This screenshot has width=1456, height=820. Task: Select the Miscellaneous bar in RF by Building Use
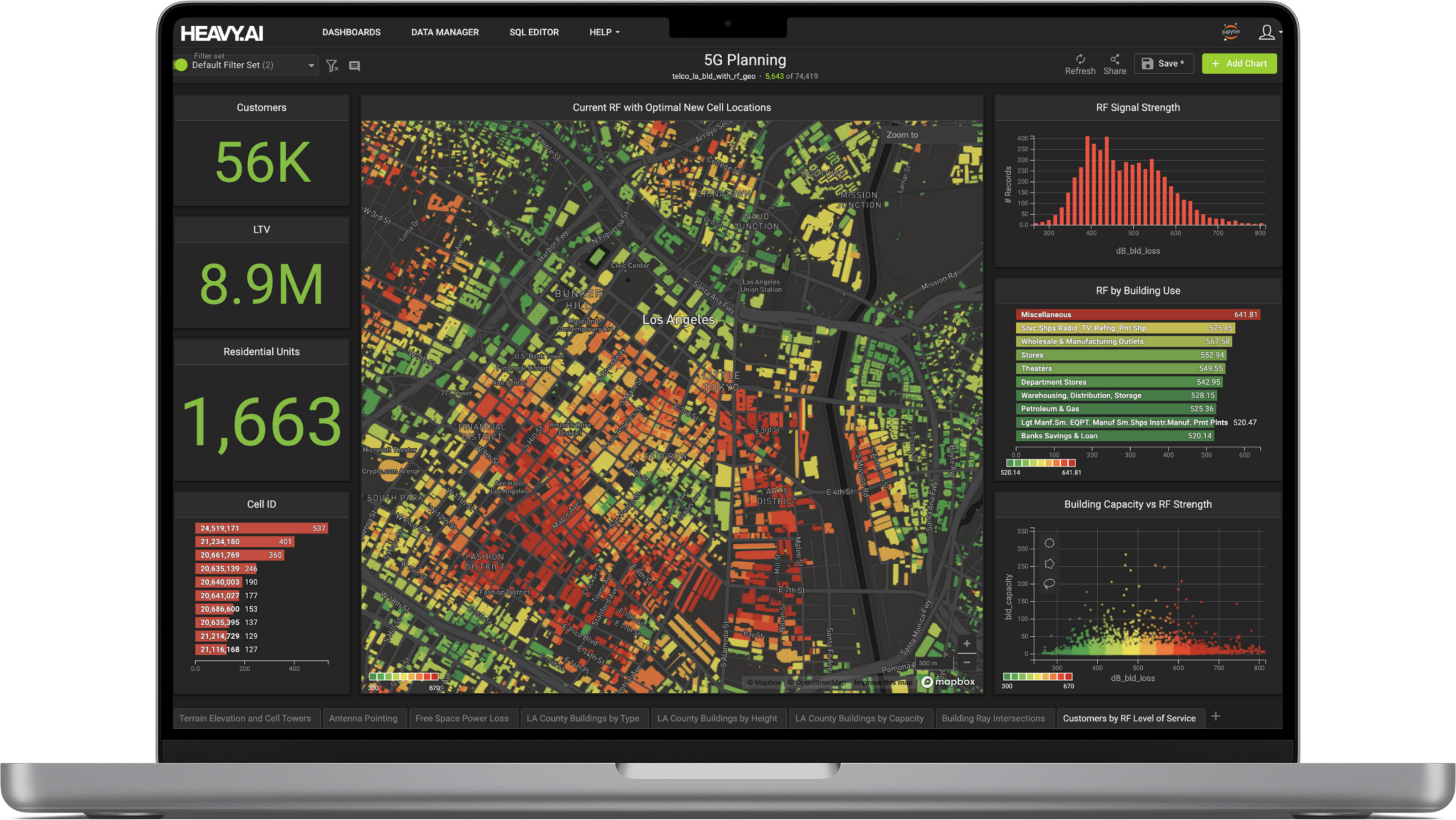pyautogui.click(x=1138, y=314)
